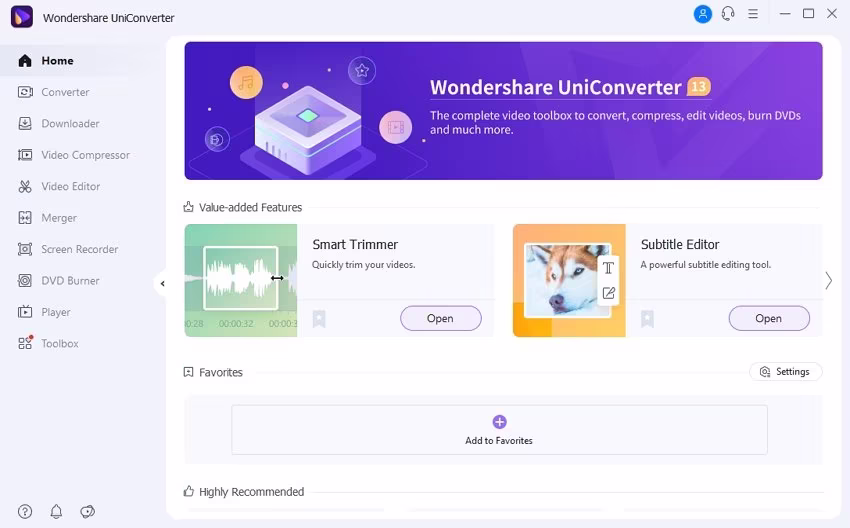
Task: Collapse the sidebar with arrow handle
Action: click(x=162, y=284)
